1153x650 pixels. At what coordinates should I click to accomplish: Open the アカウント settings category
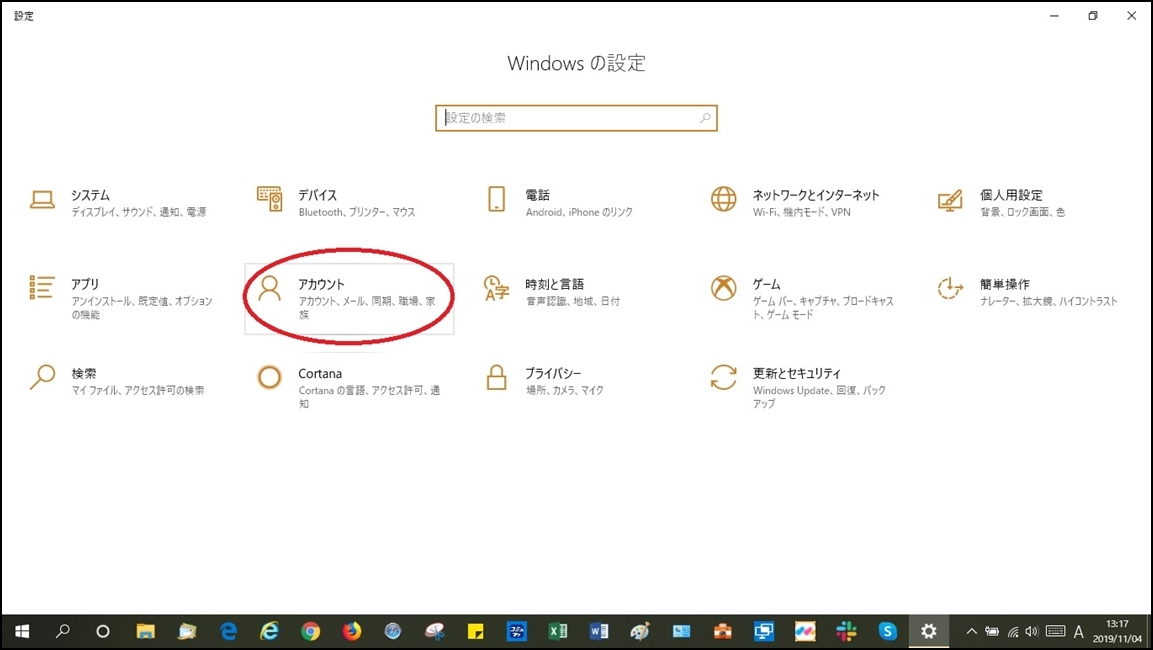pos(349,298)
